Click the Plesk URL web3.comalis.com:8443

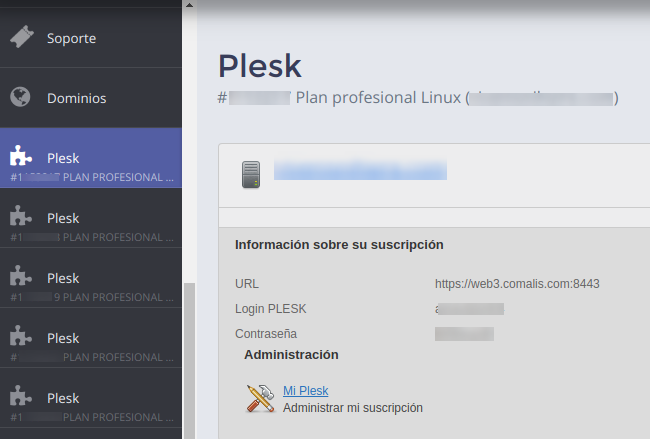click(517, 284)
